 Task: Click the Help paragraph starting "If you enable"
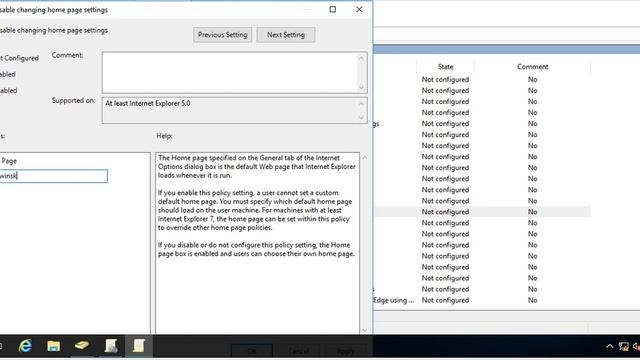point(255,210)
